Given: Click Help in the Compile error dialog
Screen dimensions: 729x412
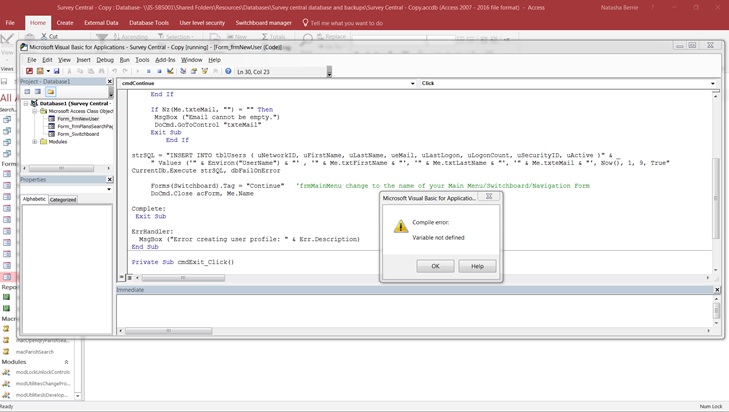Looking at the screenshot, I should pyautogui.click(x=477, y=266).
